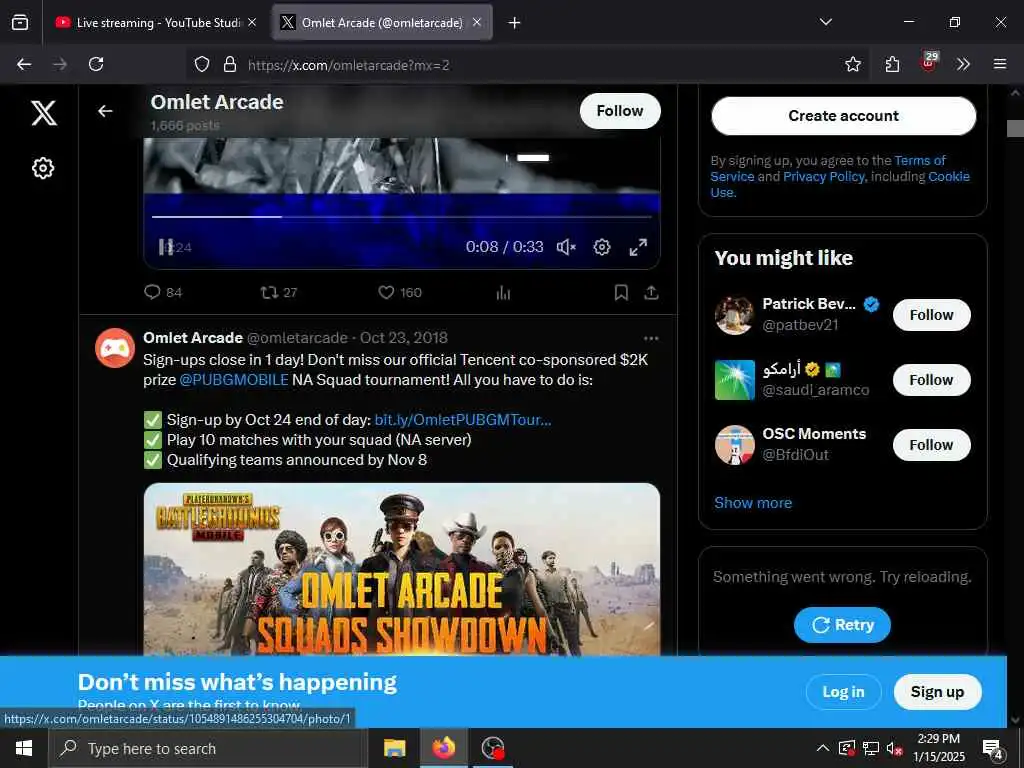The width and height of the screenshot is (1024, 768).
Task: Open the extensions puzzle icon
Action: pyautogui.click(x=892, y=64)
